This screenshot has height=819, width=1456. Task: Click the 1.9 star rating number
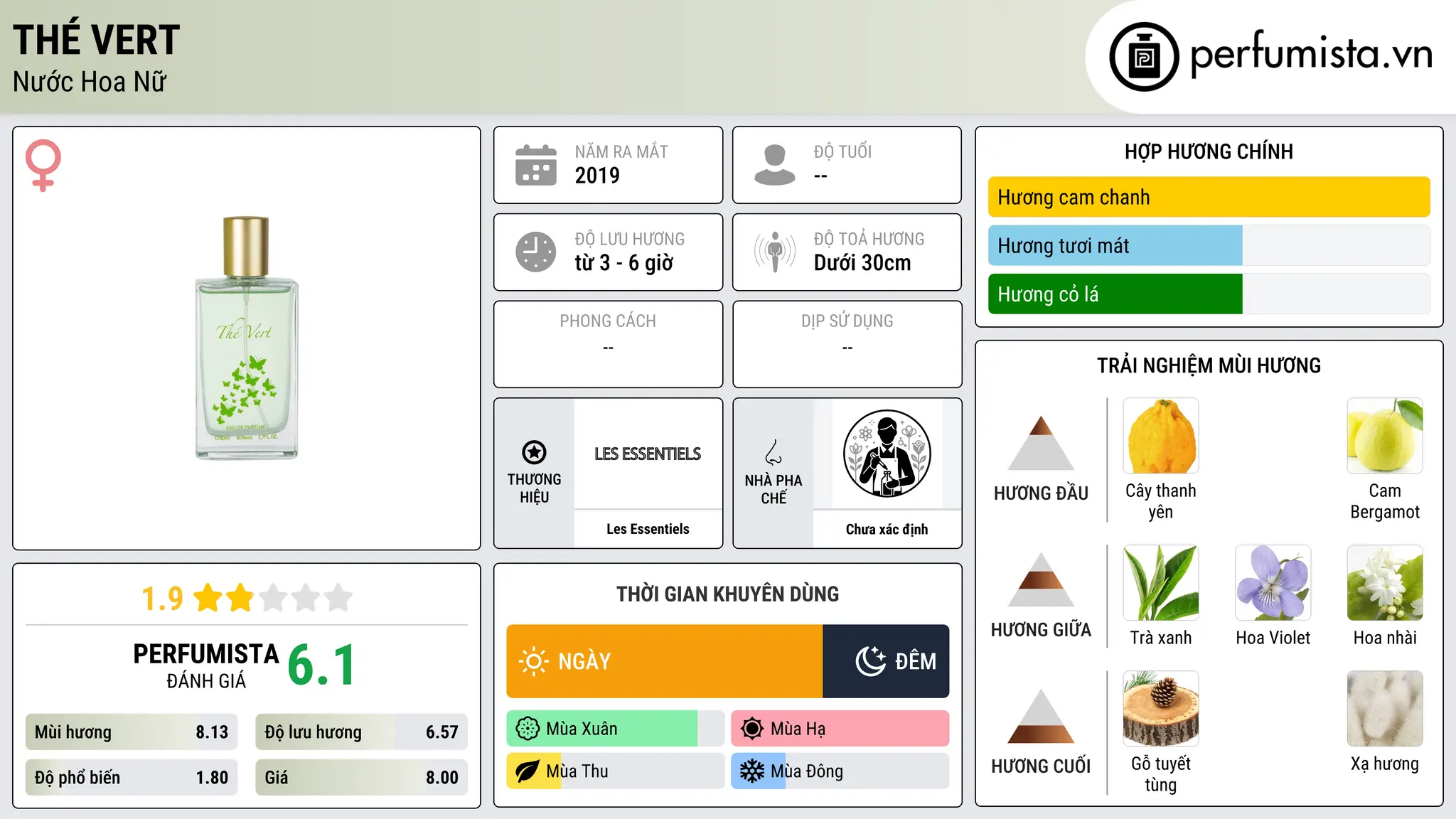[162, 598]
